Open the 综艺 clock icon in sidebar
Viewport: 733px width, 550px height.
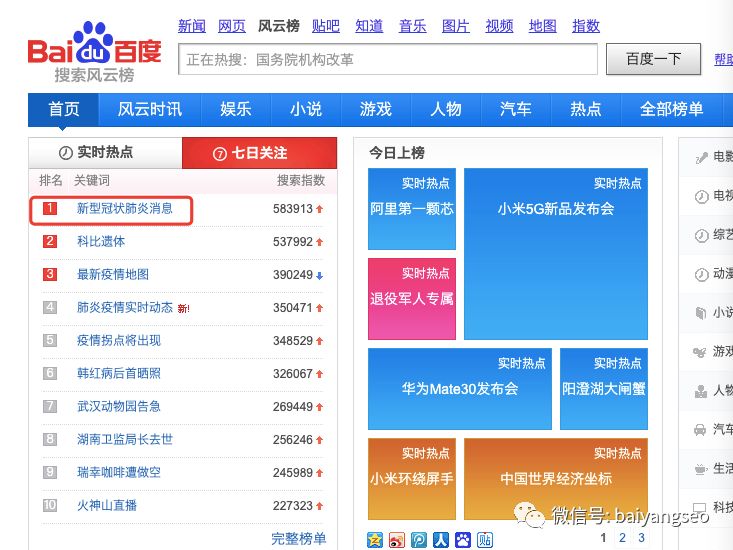[x=701, y=236]
